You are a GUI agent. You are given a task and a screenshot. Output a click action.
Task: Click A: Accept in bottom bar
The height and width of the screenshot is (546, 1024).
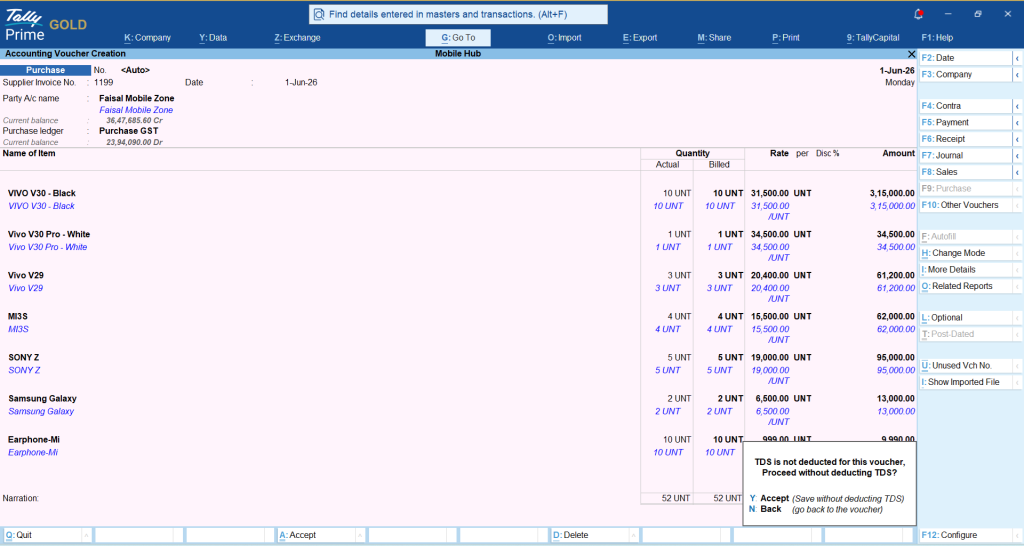pos(316,535)
